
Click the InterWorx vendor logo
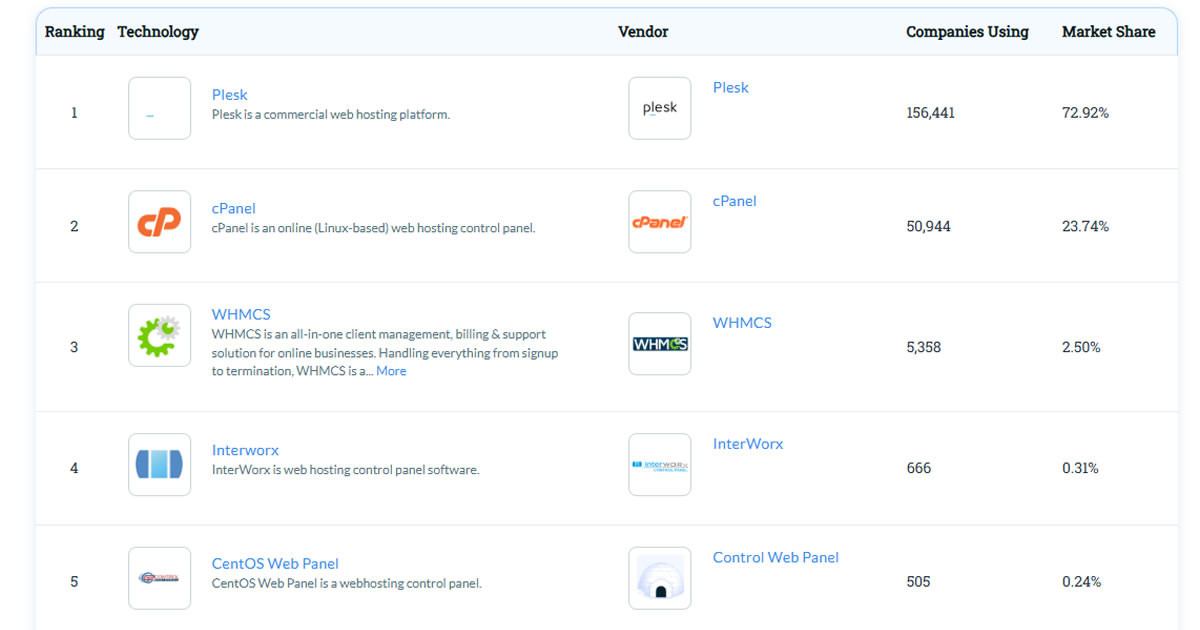(x=659, y=464)
